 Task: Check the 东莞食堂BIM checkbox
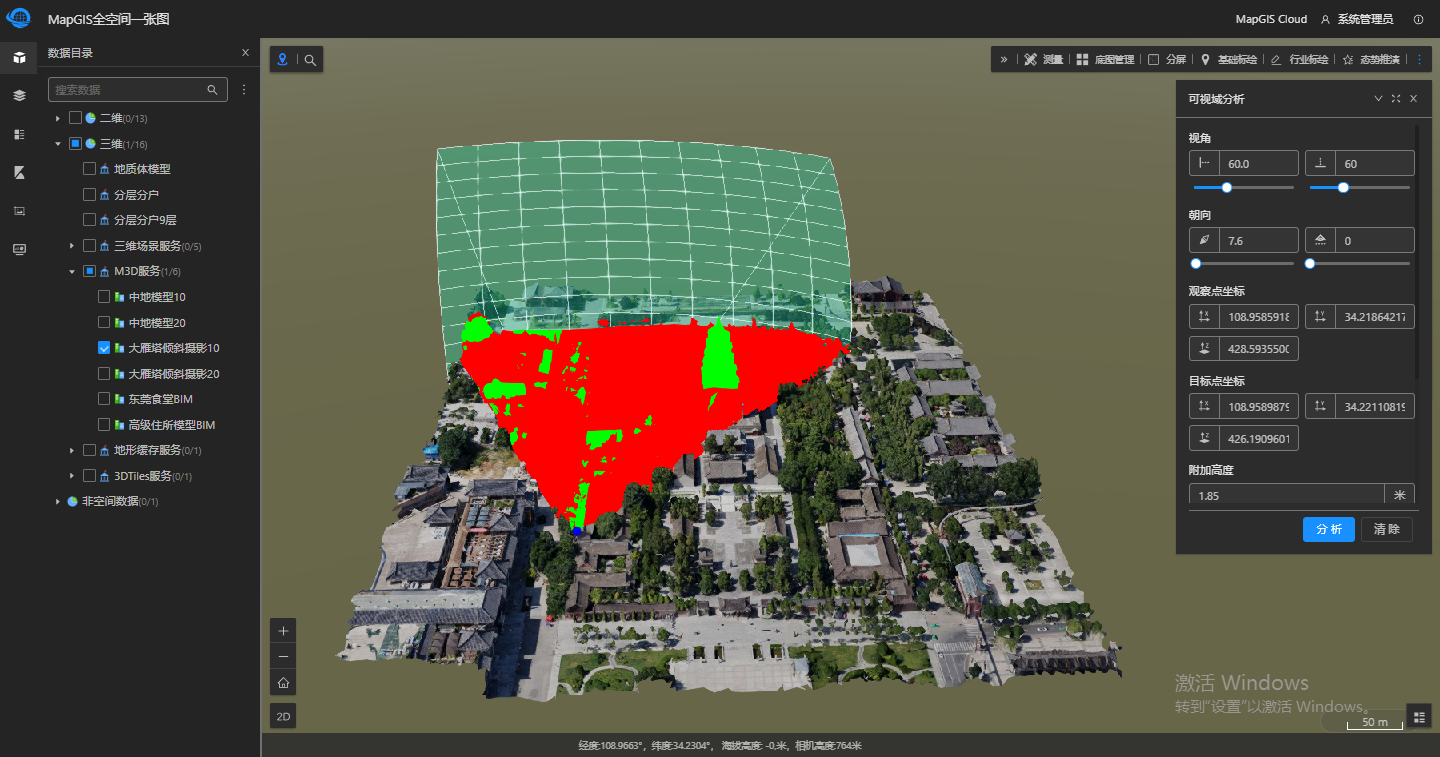pyautogui.click(x=104, y=399)
